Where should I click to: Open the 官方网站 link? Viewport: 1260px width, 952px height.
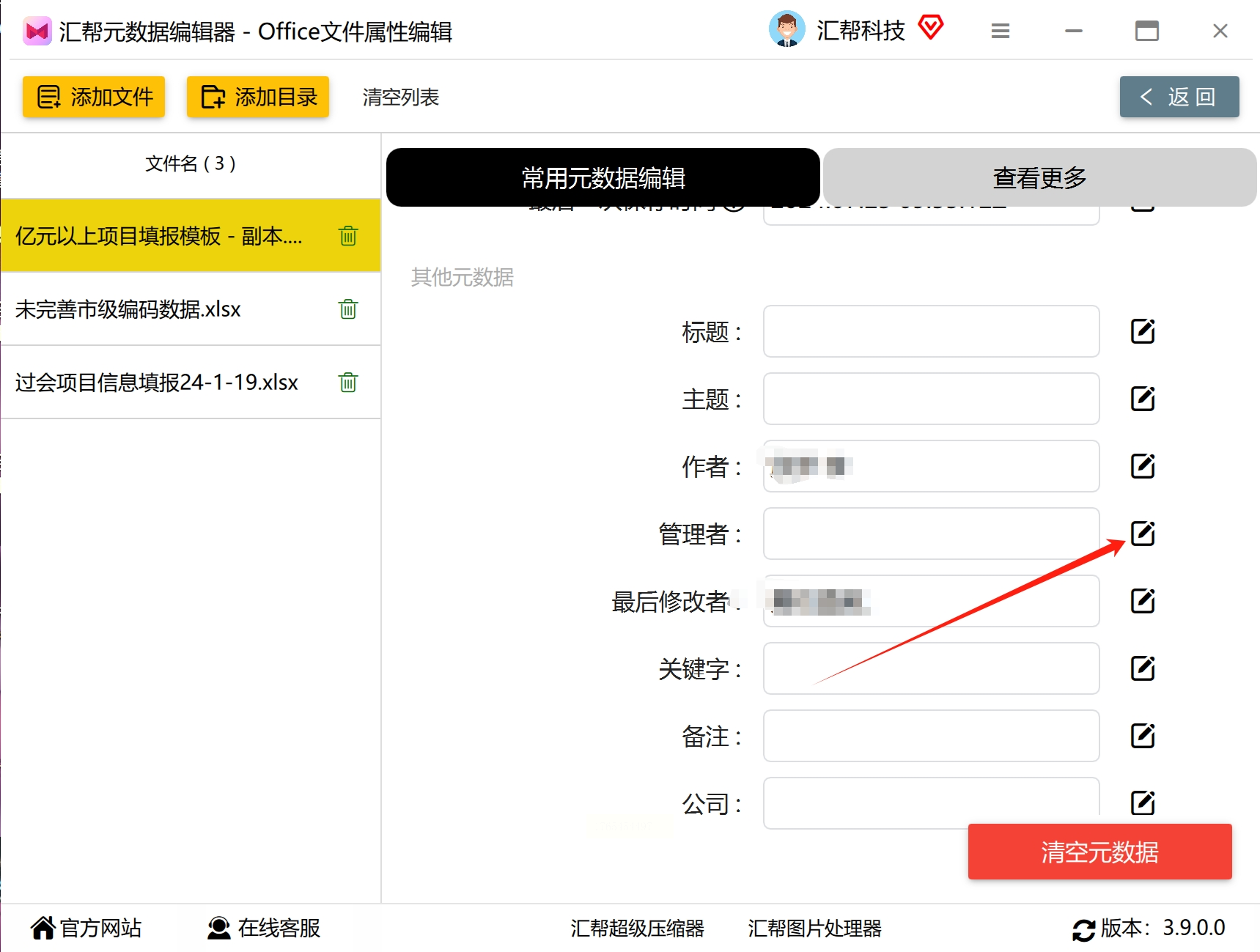point(86,929)
